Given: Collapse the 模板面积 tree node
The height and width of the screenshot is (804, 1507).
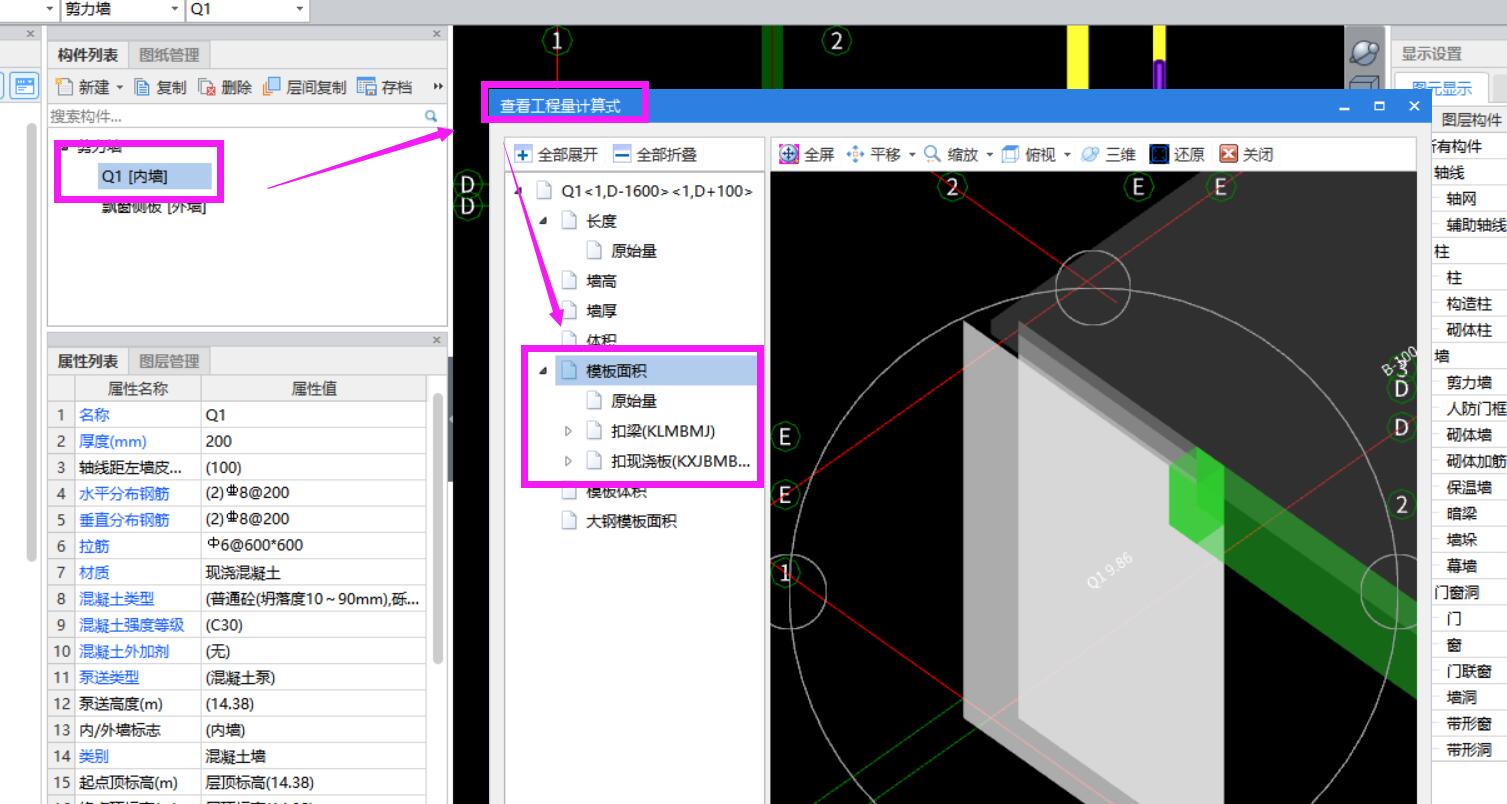Looking at the screenshot, I should pos(543,372).
